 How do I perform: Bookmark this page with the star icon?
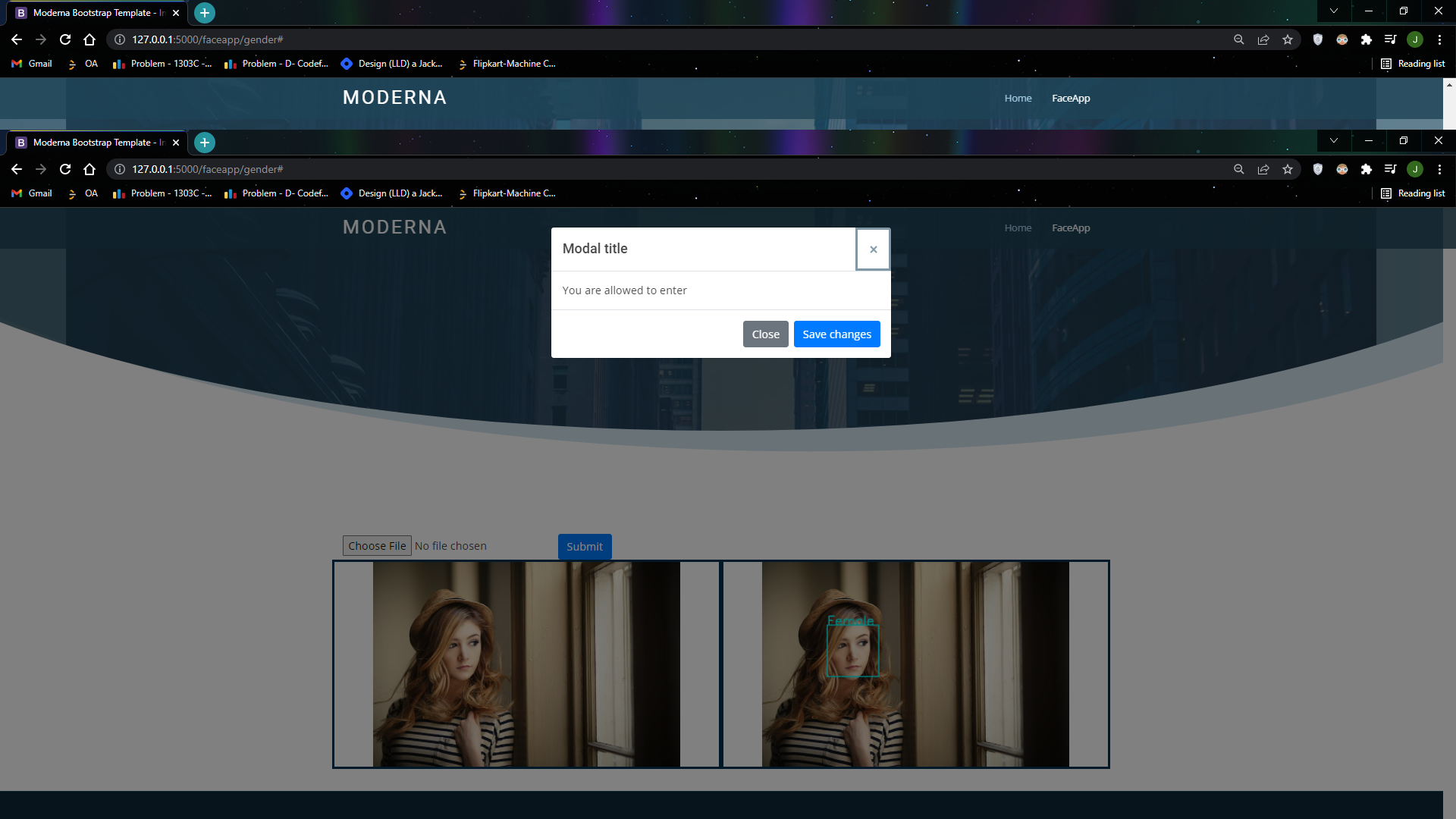(1288, 169)
